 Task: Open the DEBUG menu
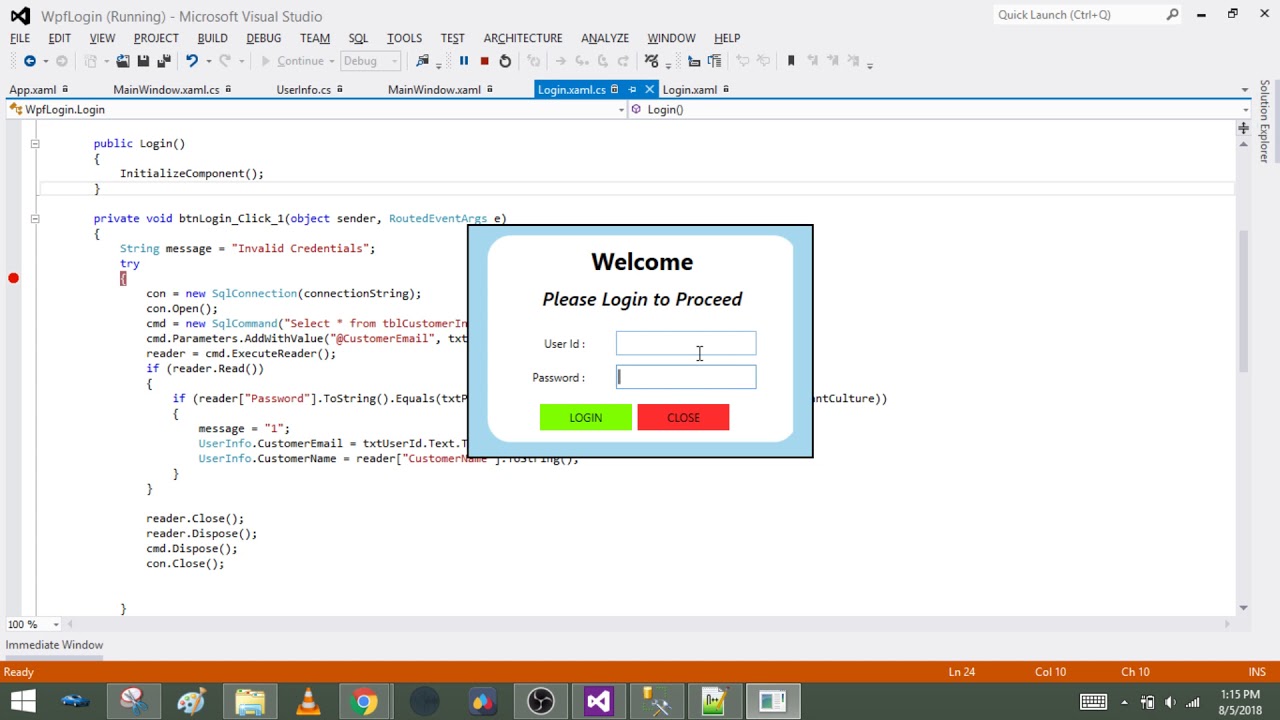click(x=264, y=38)
